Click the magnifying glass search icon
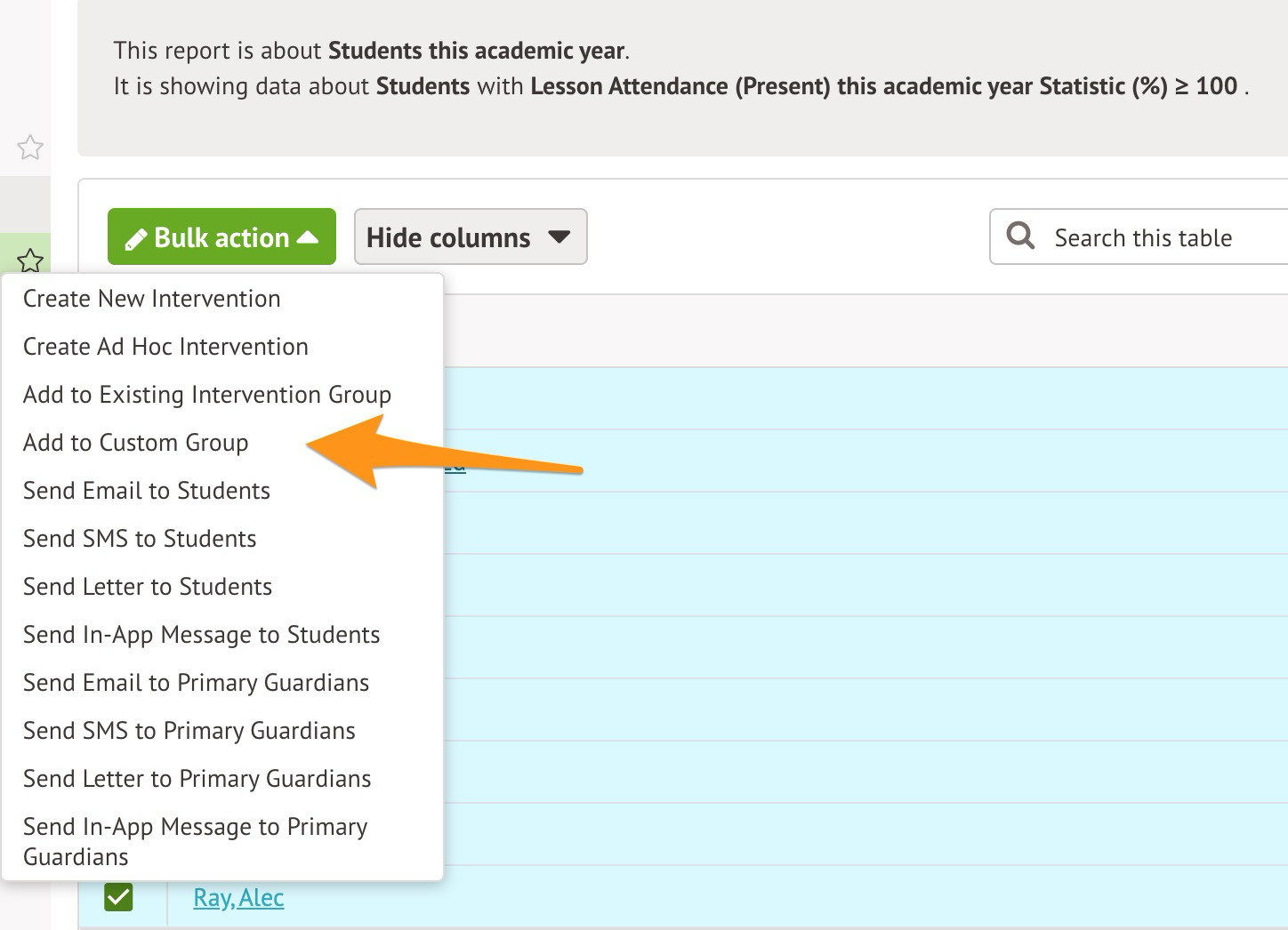 pyautogui.click(x=1020, y=237)
